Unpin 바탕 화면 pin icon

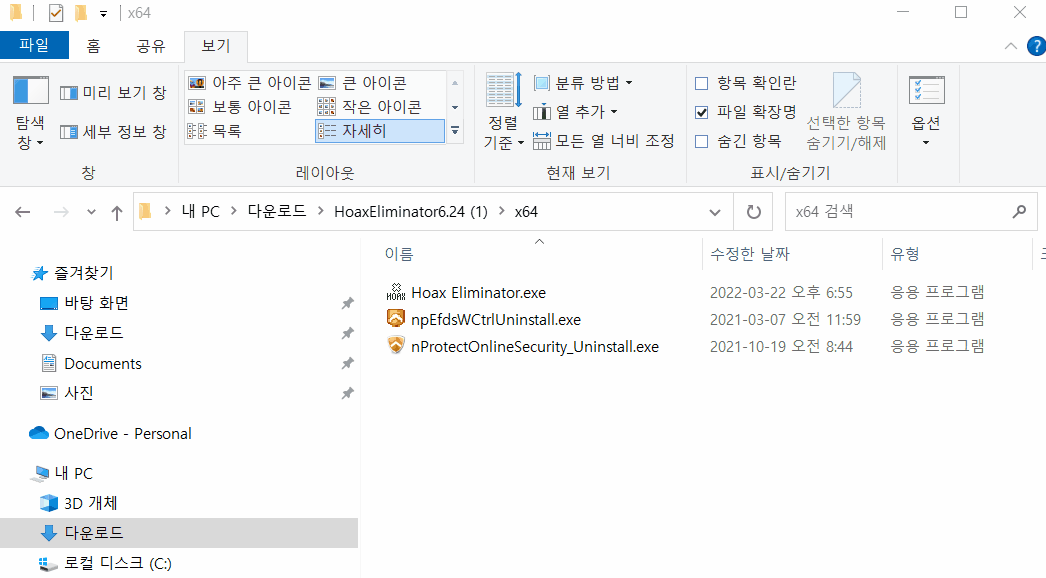pos(348,303)
